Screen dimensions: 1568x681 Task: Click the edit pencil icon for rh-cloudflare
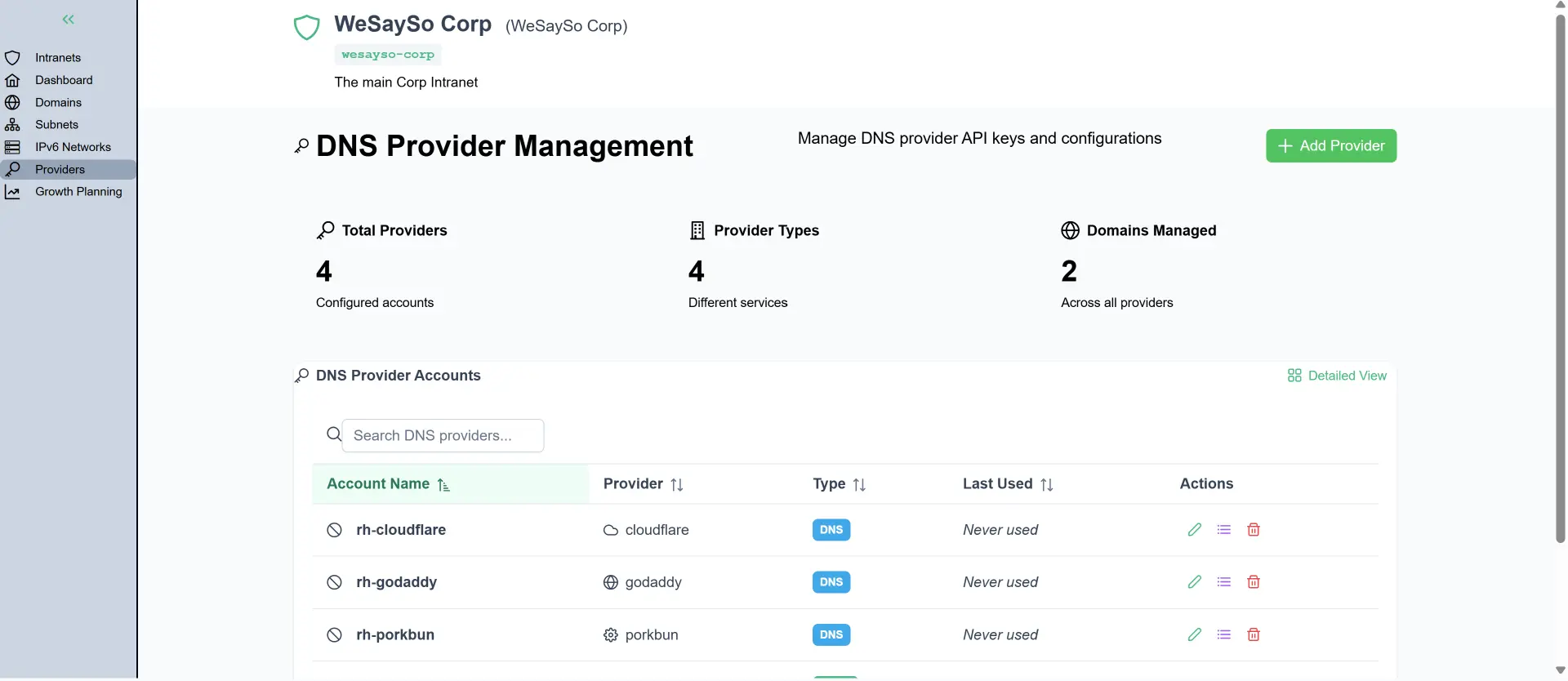(1194, 530)
